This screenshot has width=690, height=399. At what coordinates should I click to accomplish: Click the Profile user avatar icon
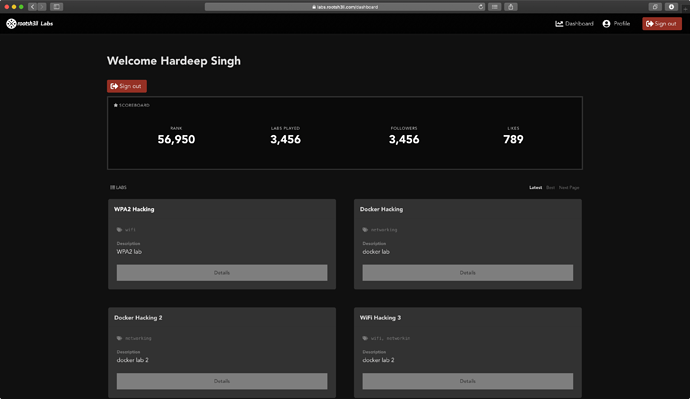click(606, 24)
